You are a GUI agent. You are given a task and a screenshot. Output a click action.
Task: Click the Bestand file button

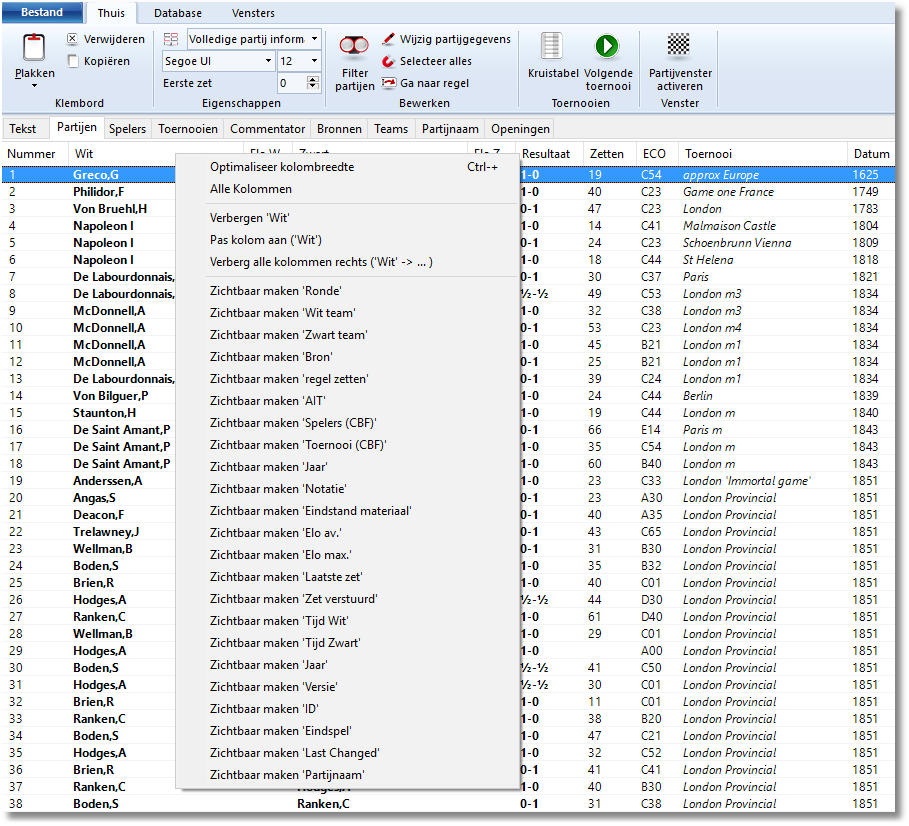click(x=42, y=13)
